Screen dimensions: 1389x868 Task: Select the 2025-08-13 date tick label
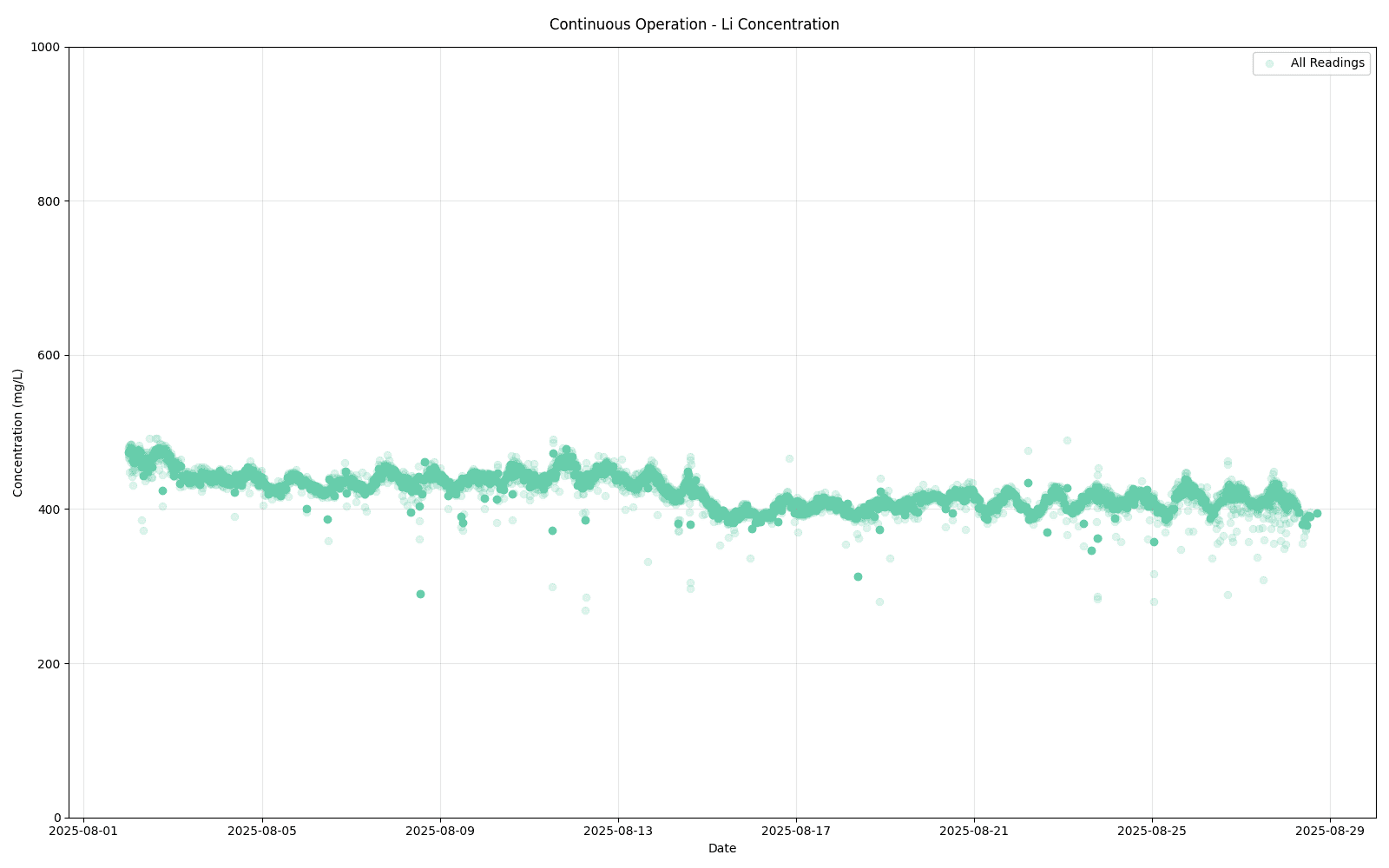(618, 831)
